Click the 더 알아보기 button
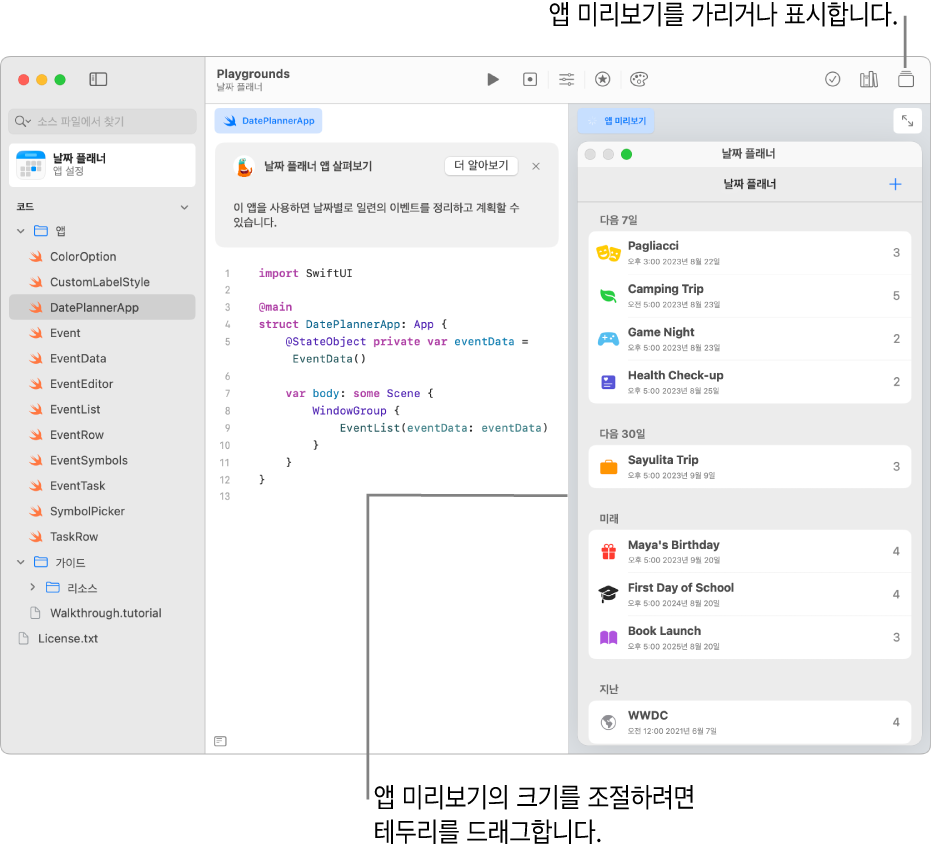931x854 pixels. tap(482, 166)
